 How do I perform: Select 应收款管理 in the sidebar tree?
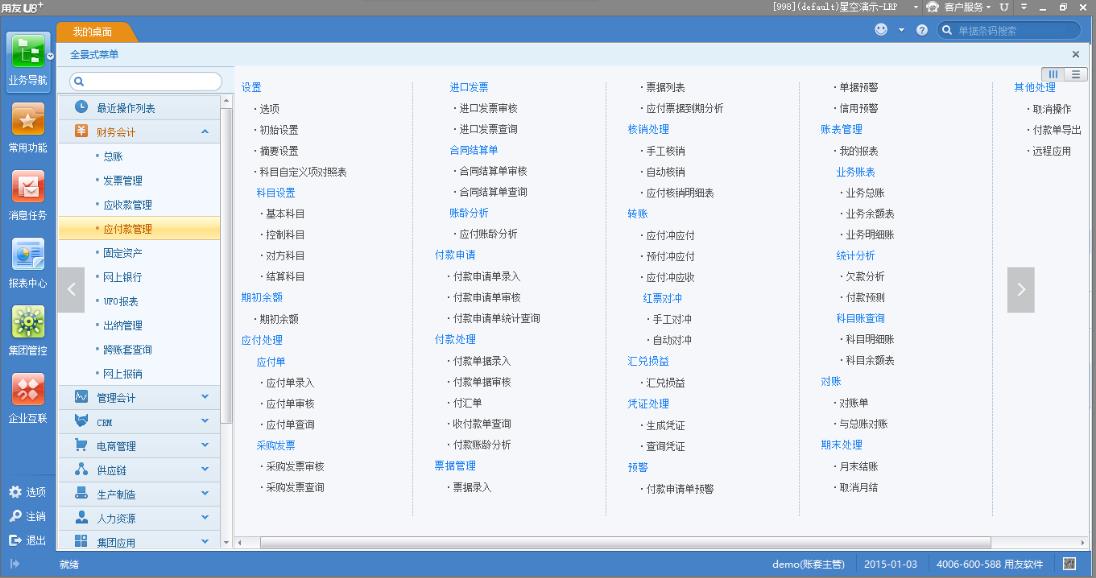coord(127,205)
